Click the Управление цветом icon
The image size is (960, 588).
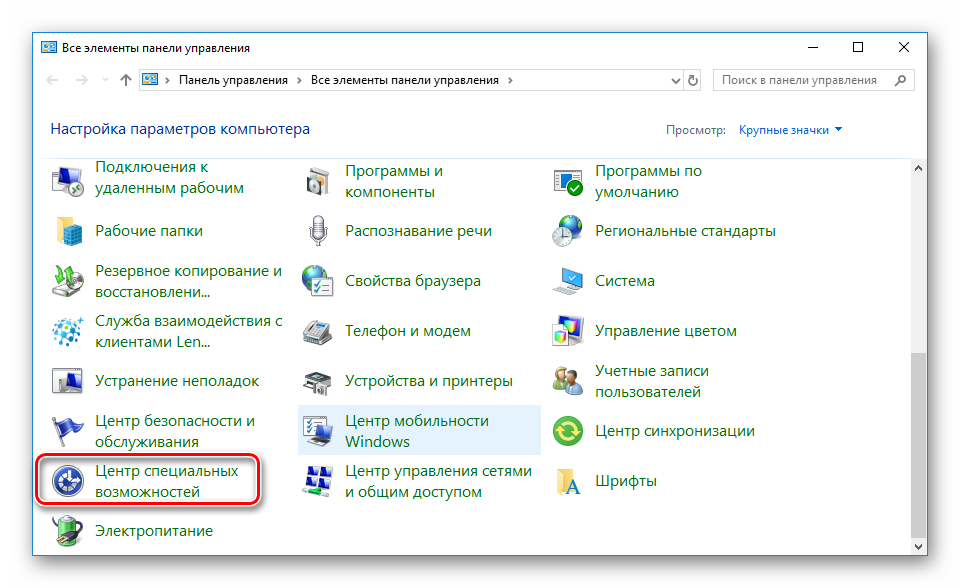568,331
